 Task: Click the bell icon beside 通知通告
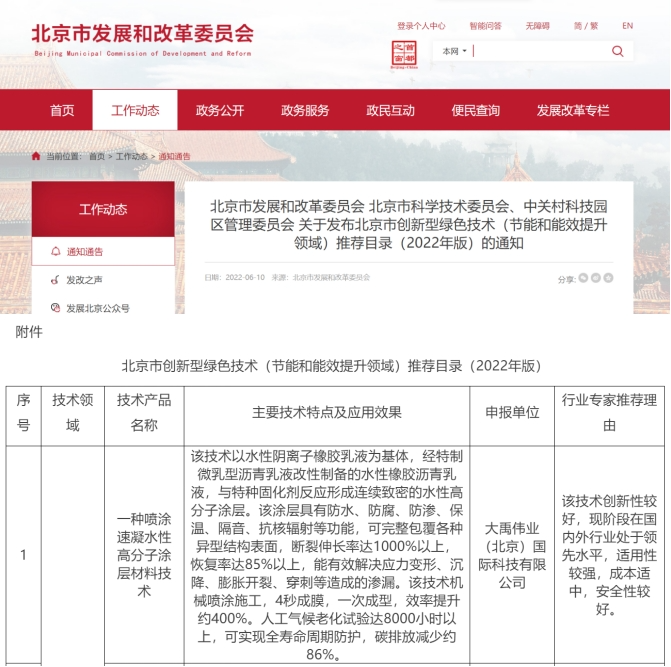tap(56, 251)
